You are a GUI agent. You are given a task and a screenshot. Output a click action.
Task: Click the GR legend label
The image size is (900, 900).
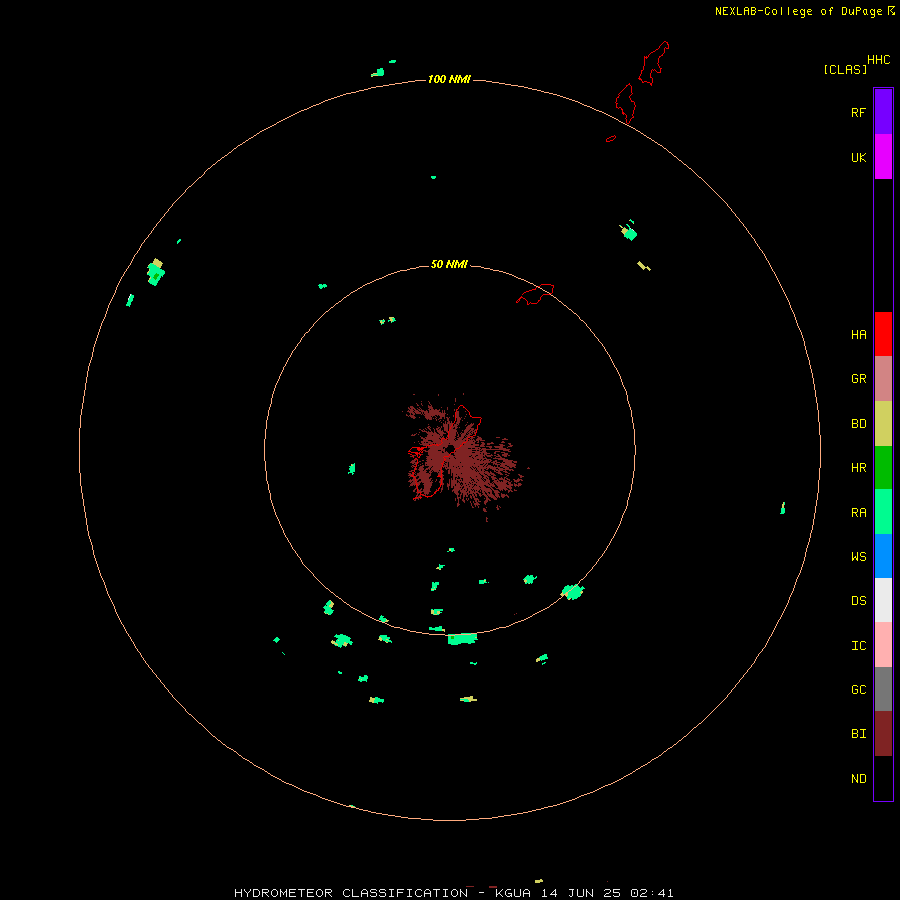[x=858, y=378]
